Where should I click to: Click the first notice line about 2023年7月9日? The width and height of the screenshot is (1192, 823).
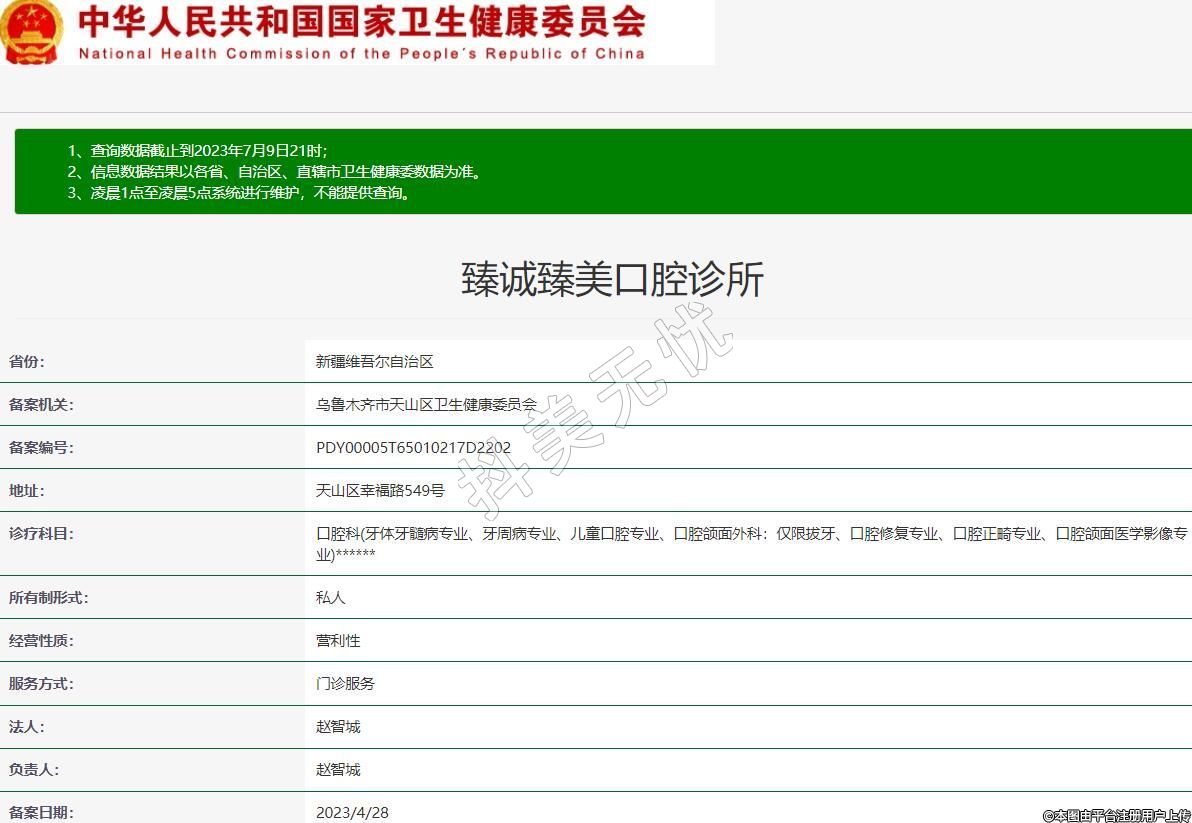coord(197,150)
